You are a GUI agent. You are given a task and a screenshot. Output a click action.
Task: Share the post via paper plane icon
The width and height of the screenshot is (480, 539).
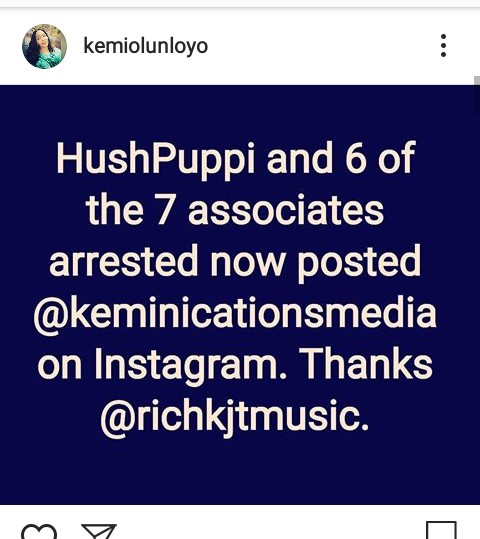click(x=99, y=531)
